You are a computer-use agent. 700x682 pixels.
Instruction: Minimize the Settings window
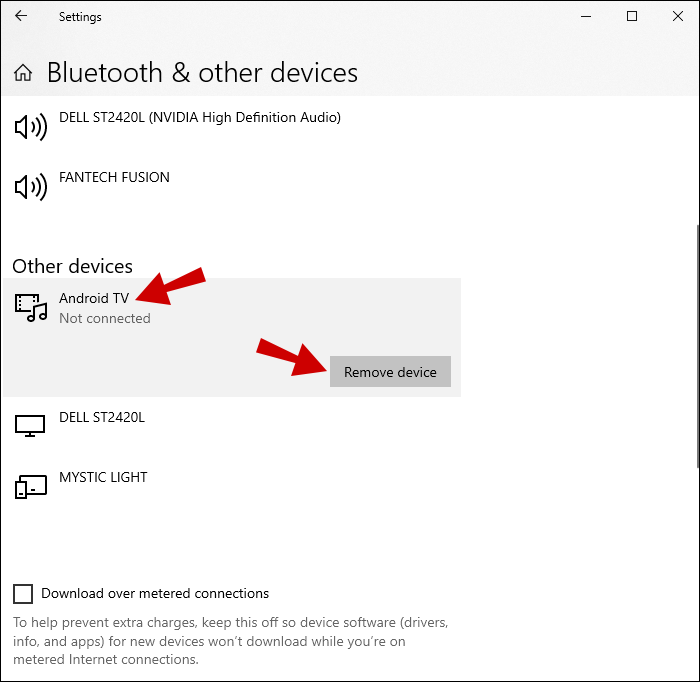(x=585, y=16)
